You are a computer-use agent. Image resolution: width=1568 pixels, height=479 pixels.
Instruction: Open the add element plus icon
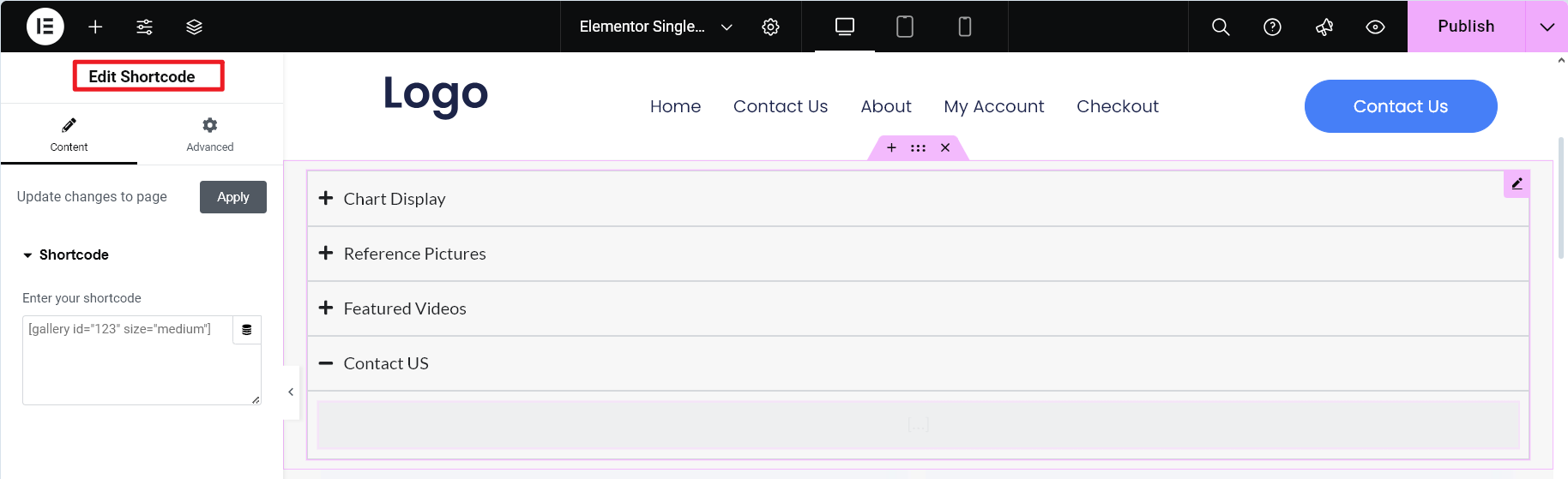pyautogui.click(x=95, y=27)
